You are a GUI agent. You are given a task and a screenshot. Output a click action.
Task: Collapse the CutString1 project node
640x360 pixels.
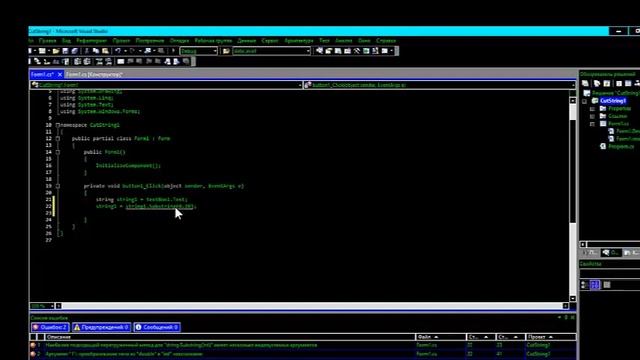[x=584, y=101]
